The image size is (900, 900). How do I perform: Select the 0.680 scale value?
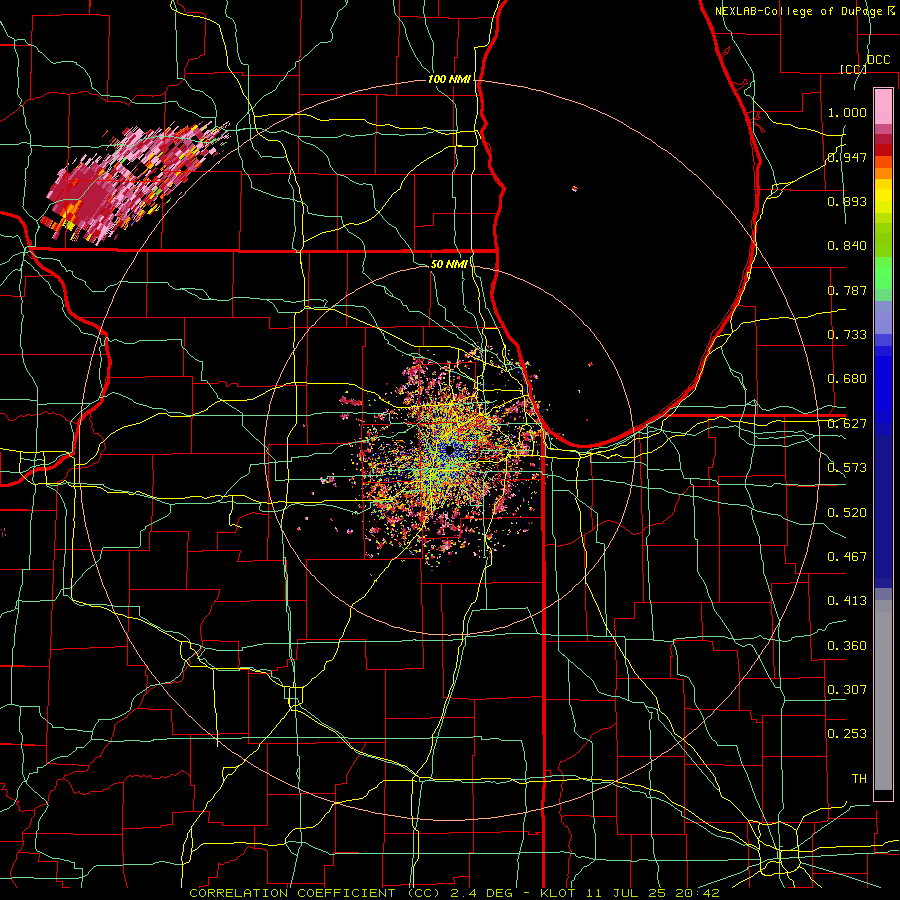(847, 379)
